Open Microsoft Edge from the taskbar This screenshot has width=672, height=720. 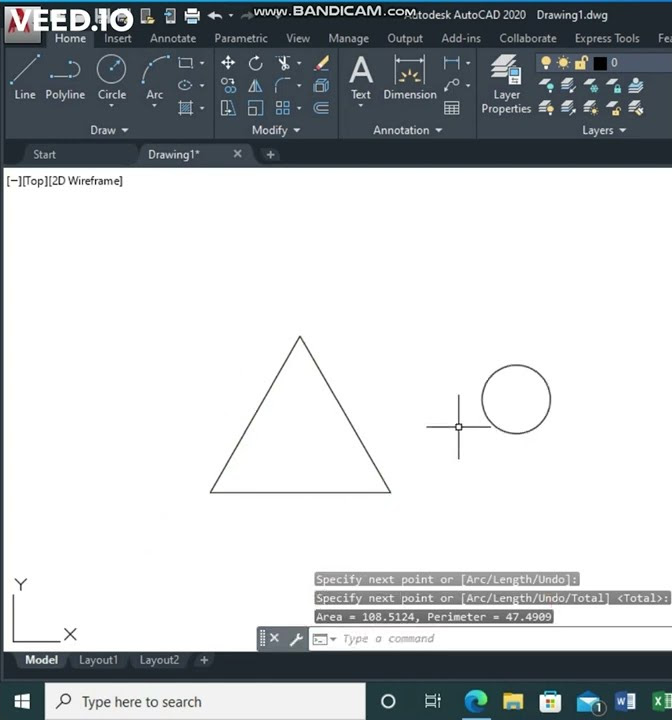[475, 702]
